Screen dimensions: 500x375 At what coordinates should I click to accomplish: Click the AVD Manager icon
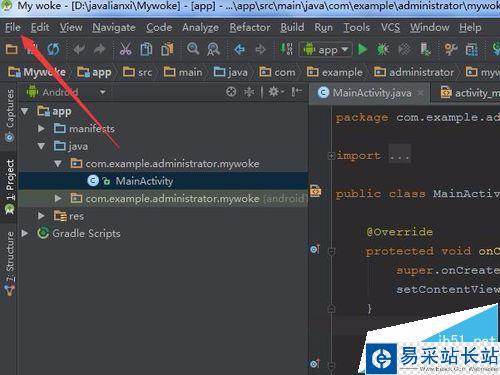click(x=471, y=50)
